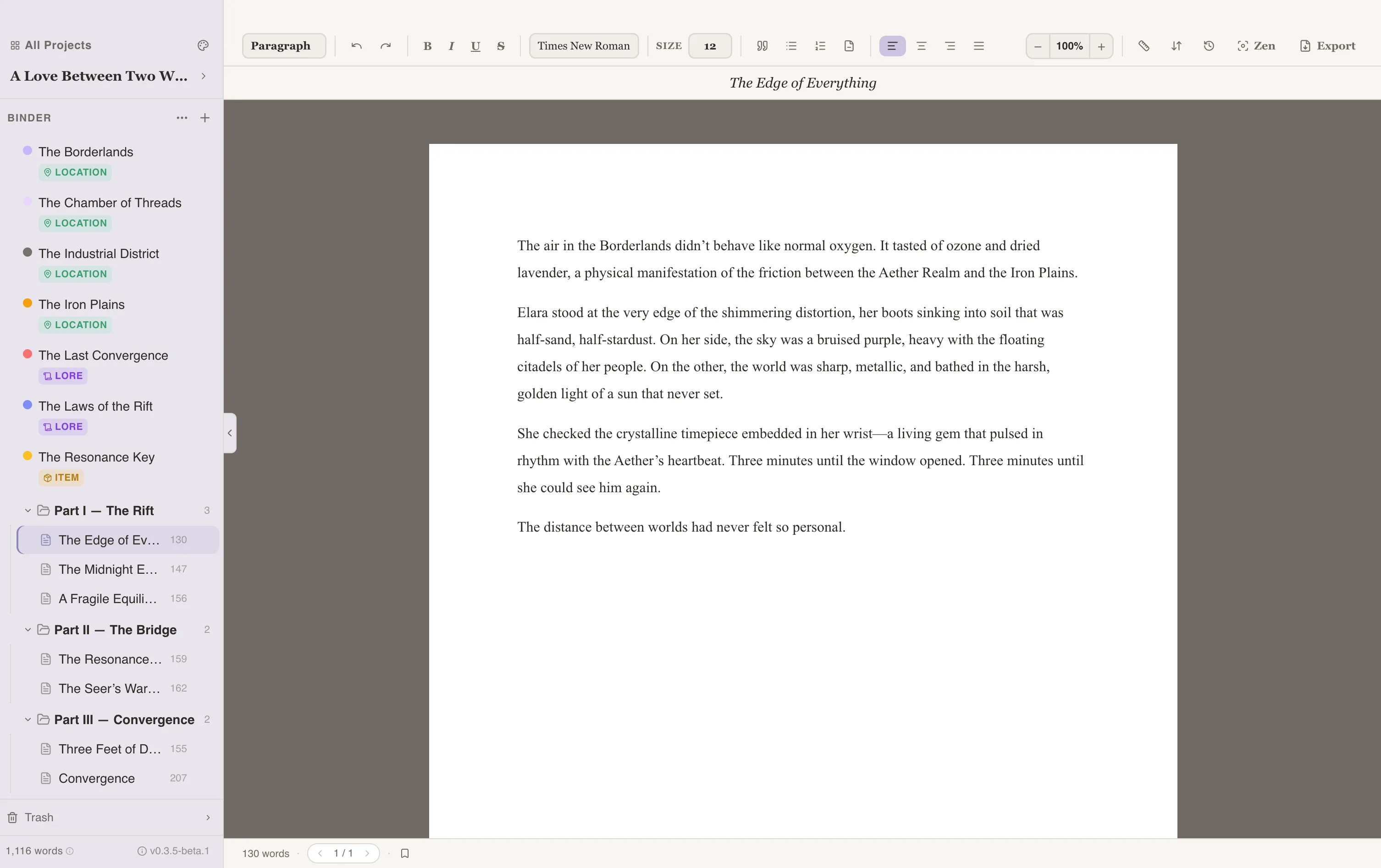Screen dimensions: 1381x868
Task: Enable justified text alignment
Action: pyautogui.click(x=978, y=46)
